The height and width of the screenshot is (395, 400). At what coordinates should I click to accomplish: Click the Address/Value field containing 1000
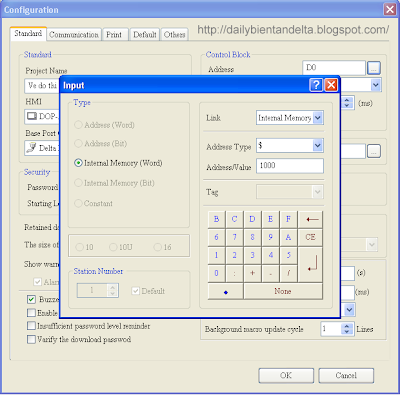pos(290,166)
